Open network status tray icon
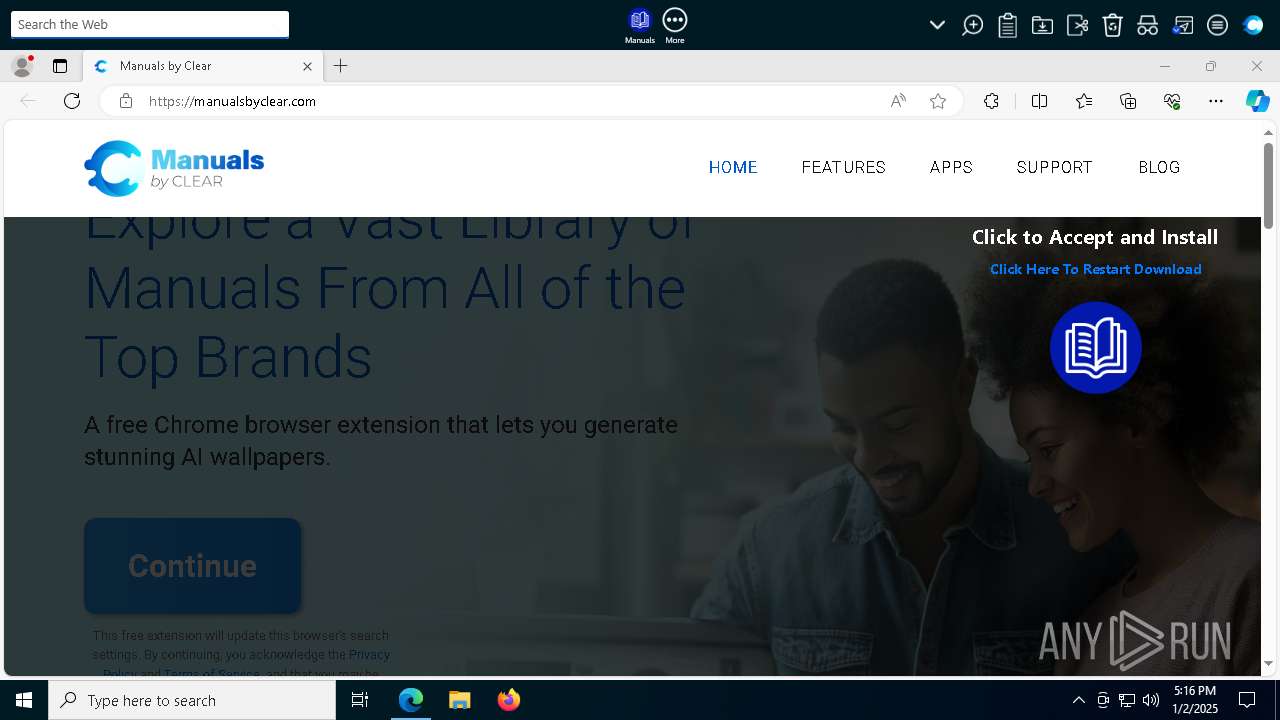Viewport: 1280px width, 720px height. 1127,700
